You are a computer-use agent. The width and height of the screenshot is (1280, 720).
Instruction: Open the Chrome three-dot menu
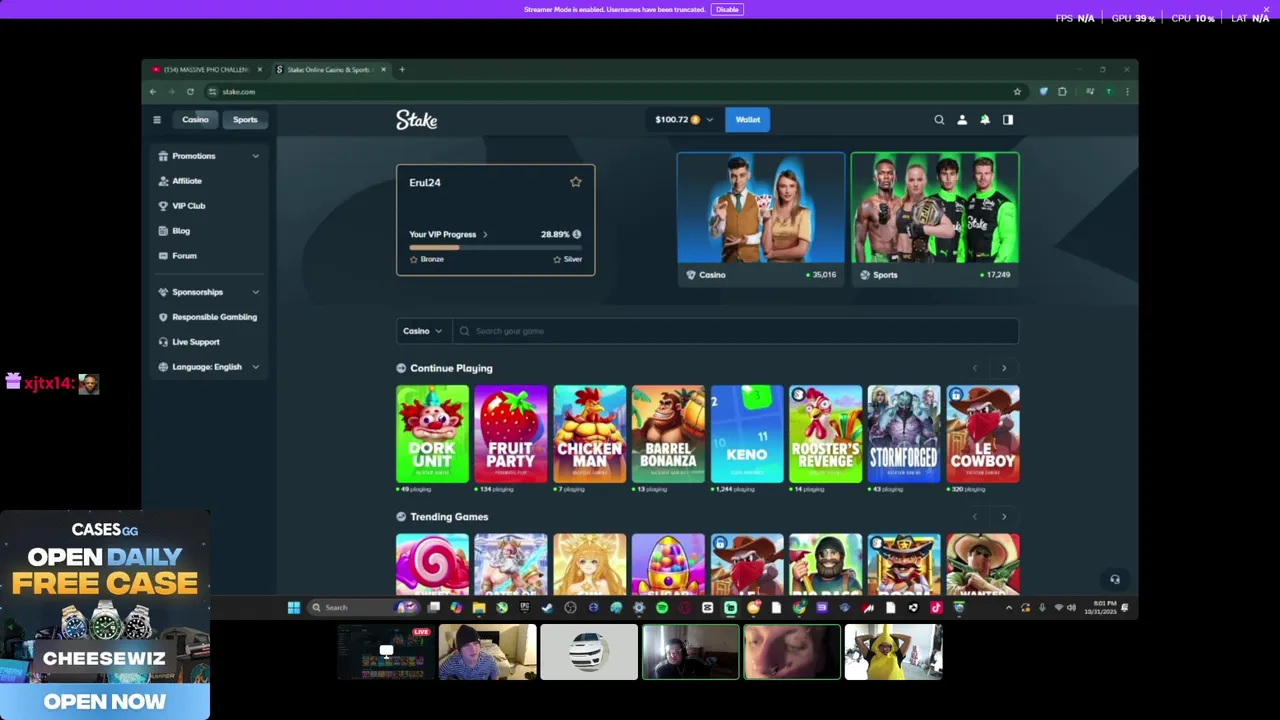1127,92
